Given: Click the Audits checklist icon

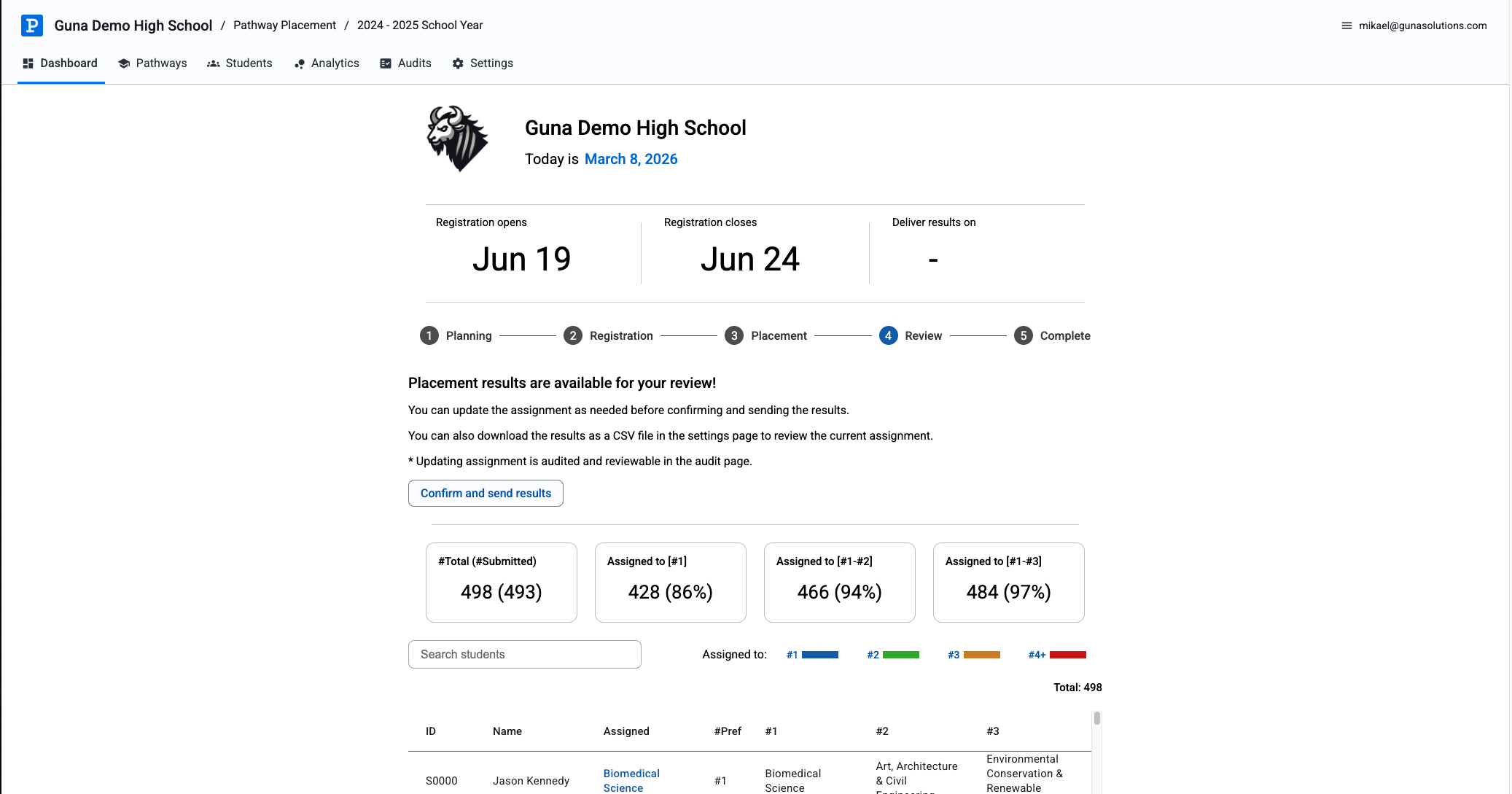Looking at the screenshot, I should click(386, 63).
